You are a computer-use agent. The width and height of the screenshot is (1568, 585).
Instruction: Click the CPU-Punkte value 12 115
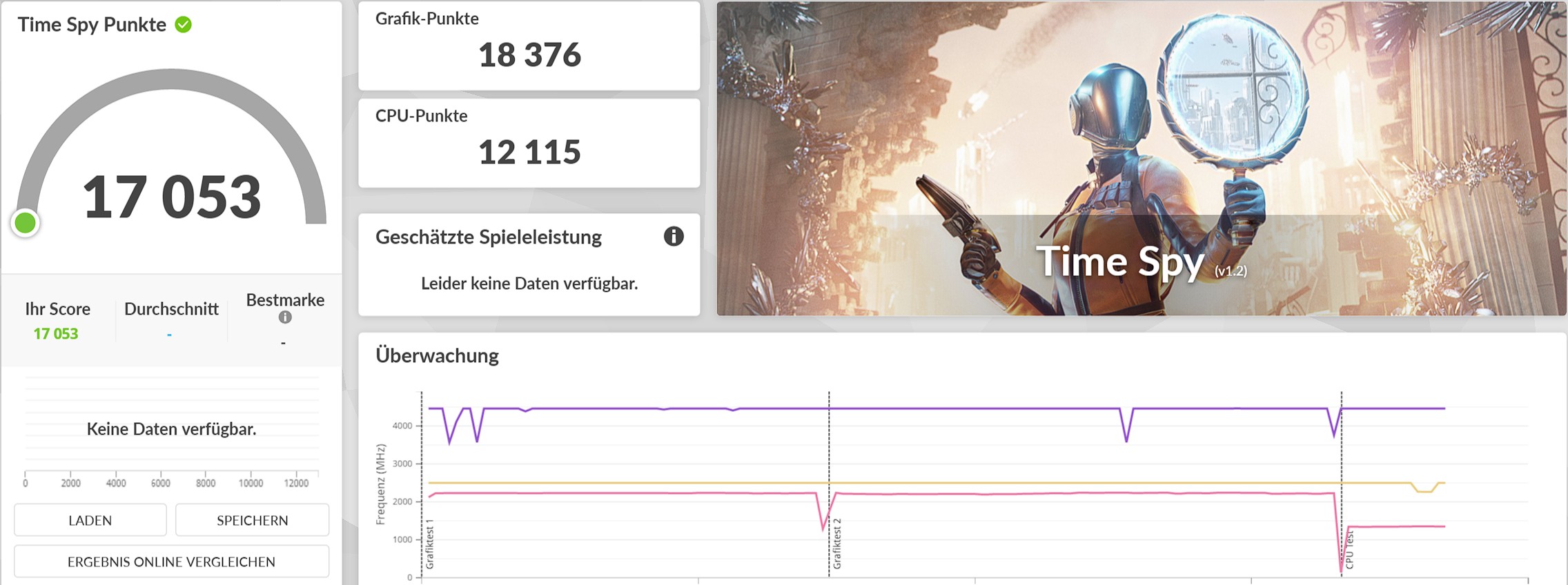529,152
